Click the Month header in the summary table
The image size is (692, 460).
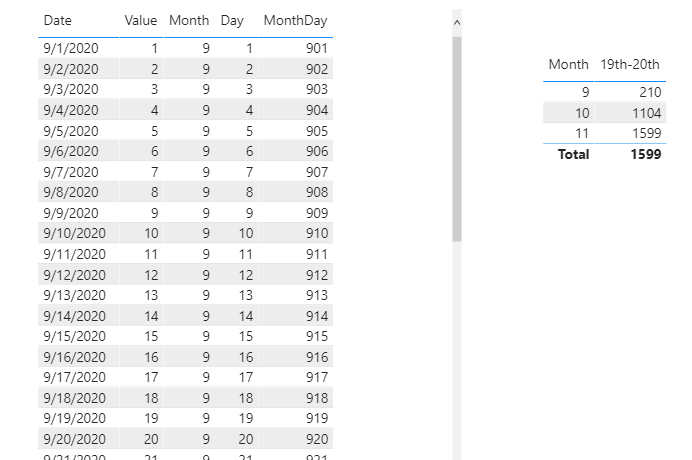coord(568,64)
